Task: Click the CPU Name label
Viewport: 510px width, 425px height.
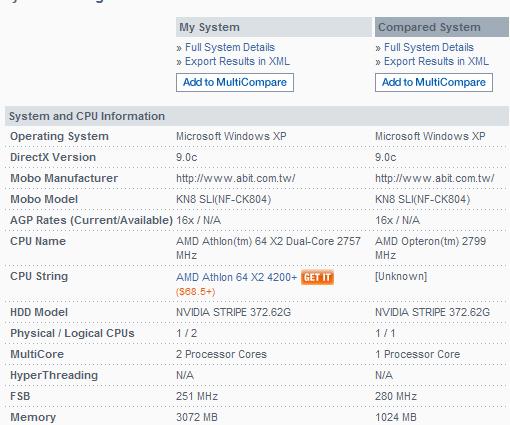Action: (x=38, y=241)
